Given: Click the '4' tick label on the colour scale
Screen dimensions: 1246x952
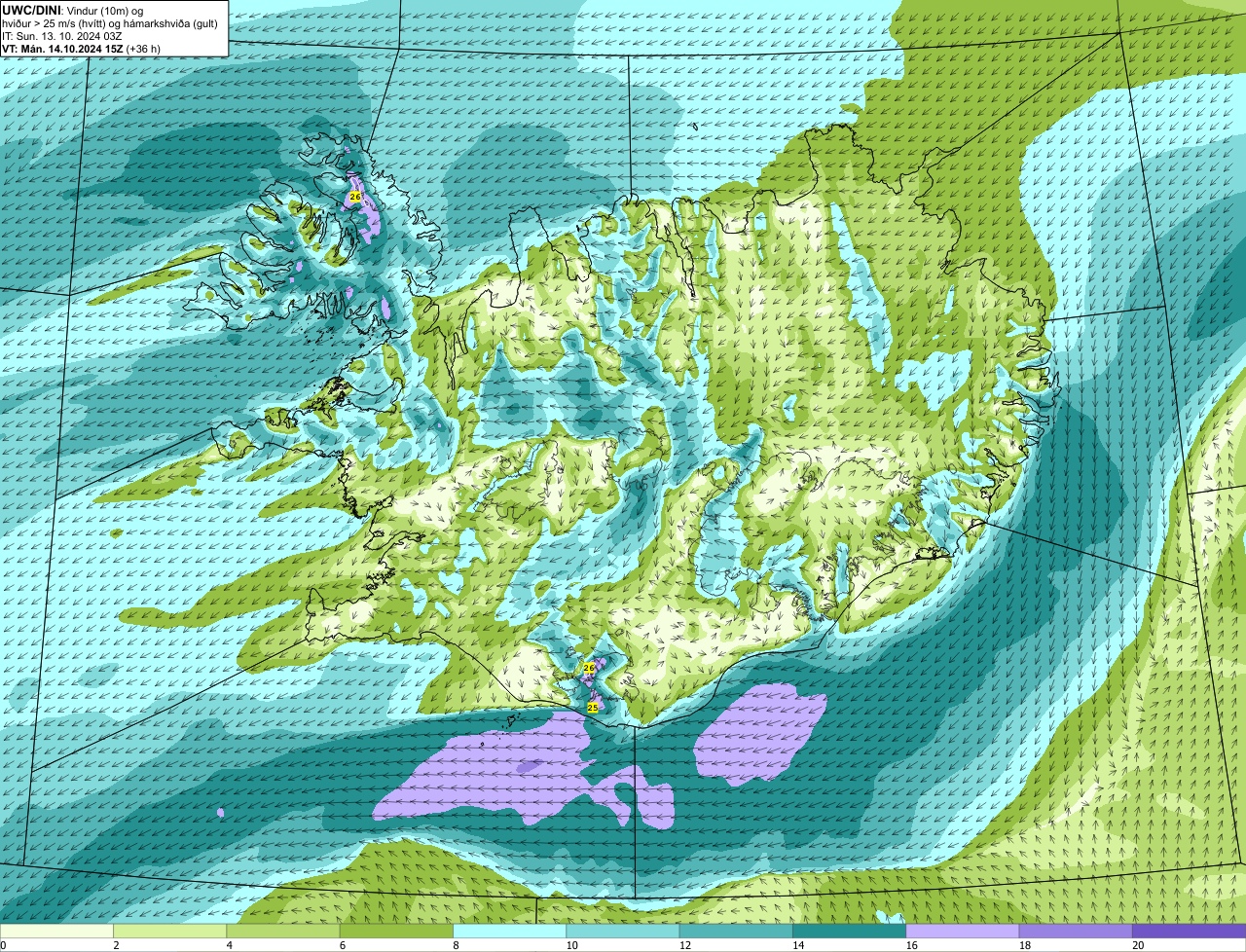Looking at the screenshot, I should 229,945.
